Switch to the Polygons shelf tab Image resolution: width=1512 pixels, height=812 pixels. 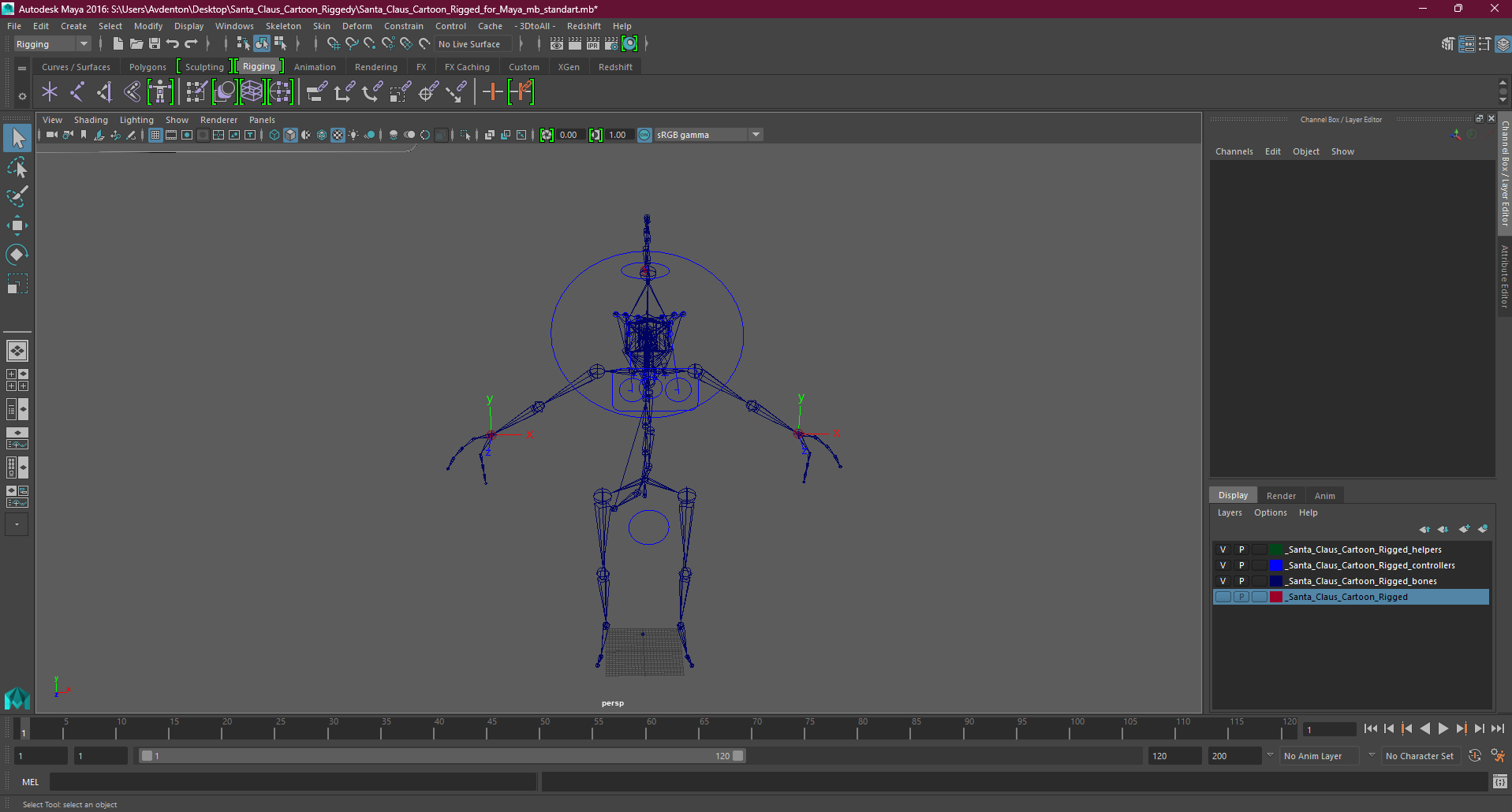point(147,67)
